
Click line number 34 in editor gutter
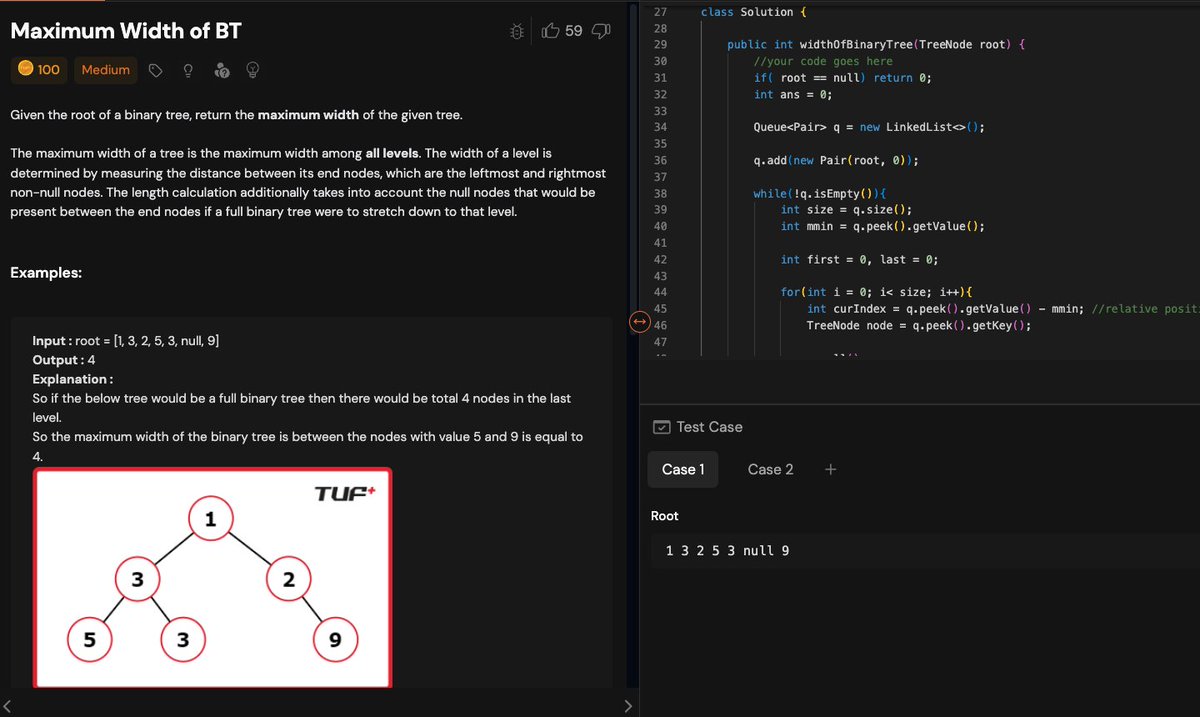659,127
